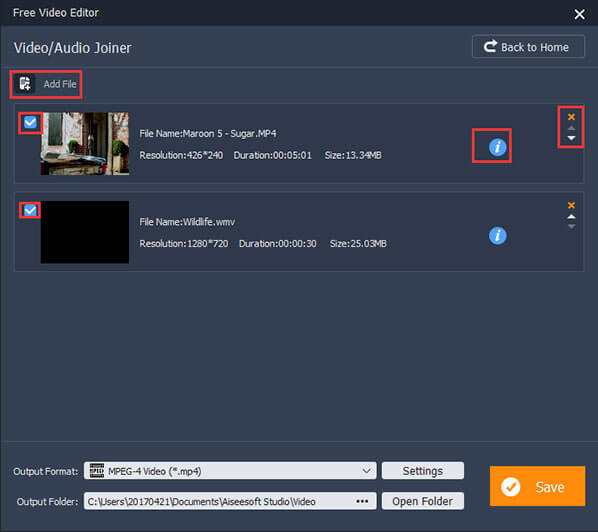The image size is (598, 532).
Task: Select the Maroon 5 video thumbnail
Action: (85, 143)
